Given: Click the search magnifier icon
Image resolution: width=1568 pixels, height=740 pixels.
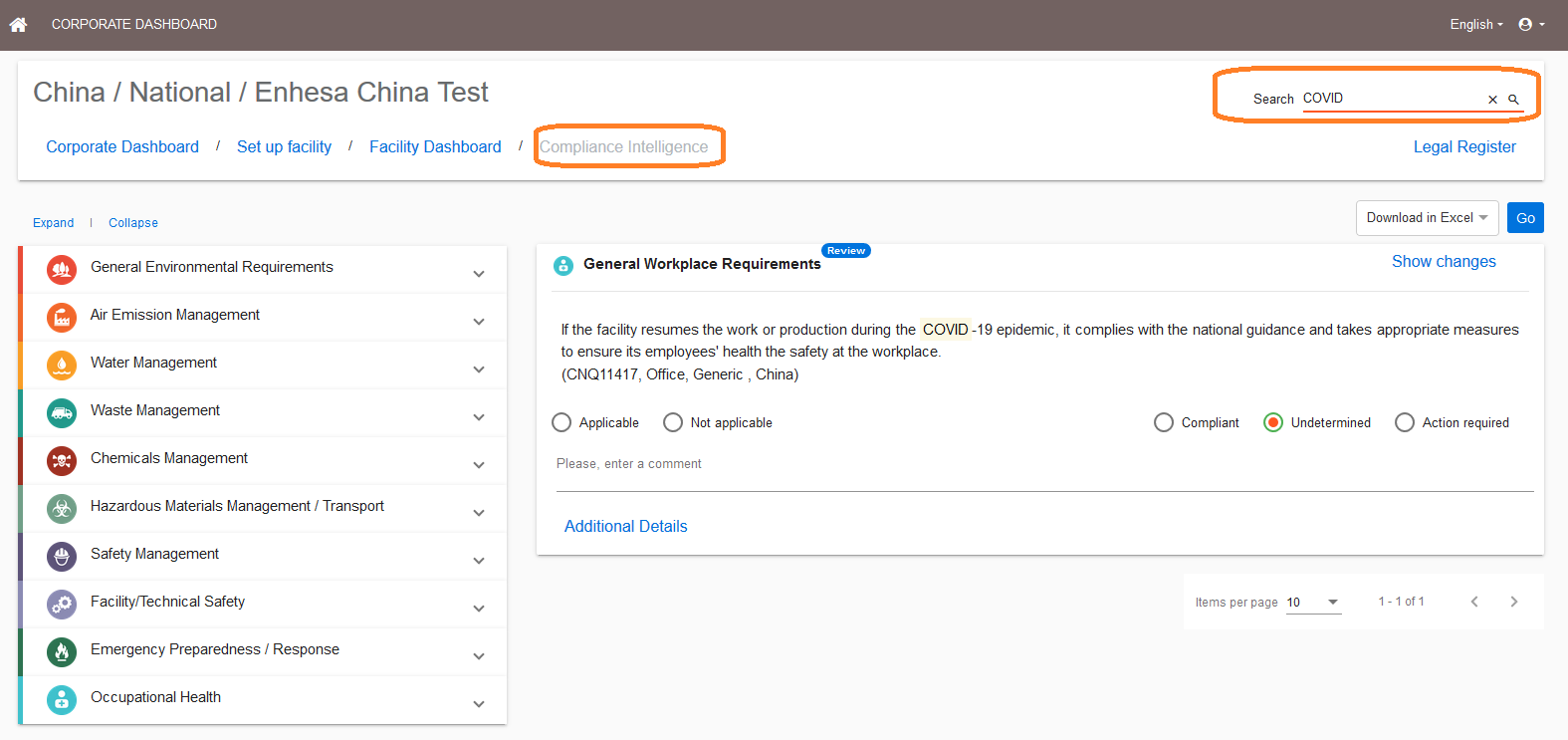Looking at the screenshot, I should pyautogui.click(x=1513, y=99).
